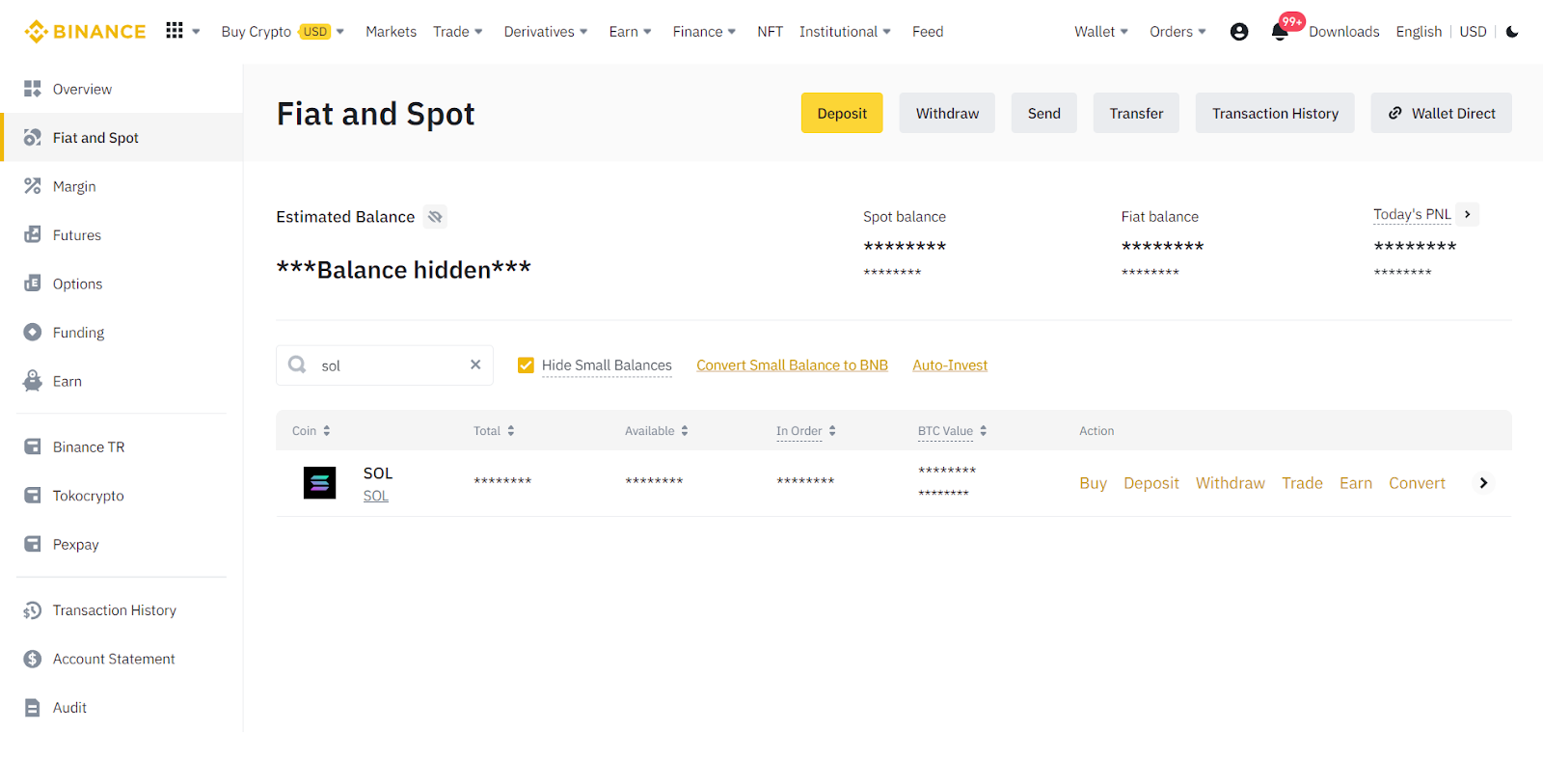Click the Earn sidebar icon
The width and height of the screenshot is (1543, 784).
[x=33, y=381]
